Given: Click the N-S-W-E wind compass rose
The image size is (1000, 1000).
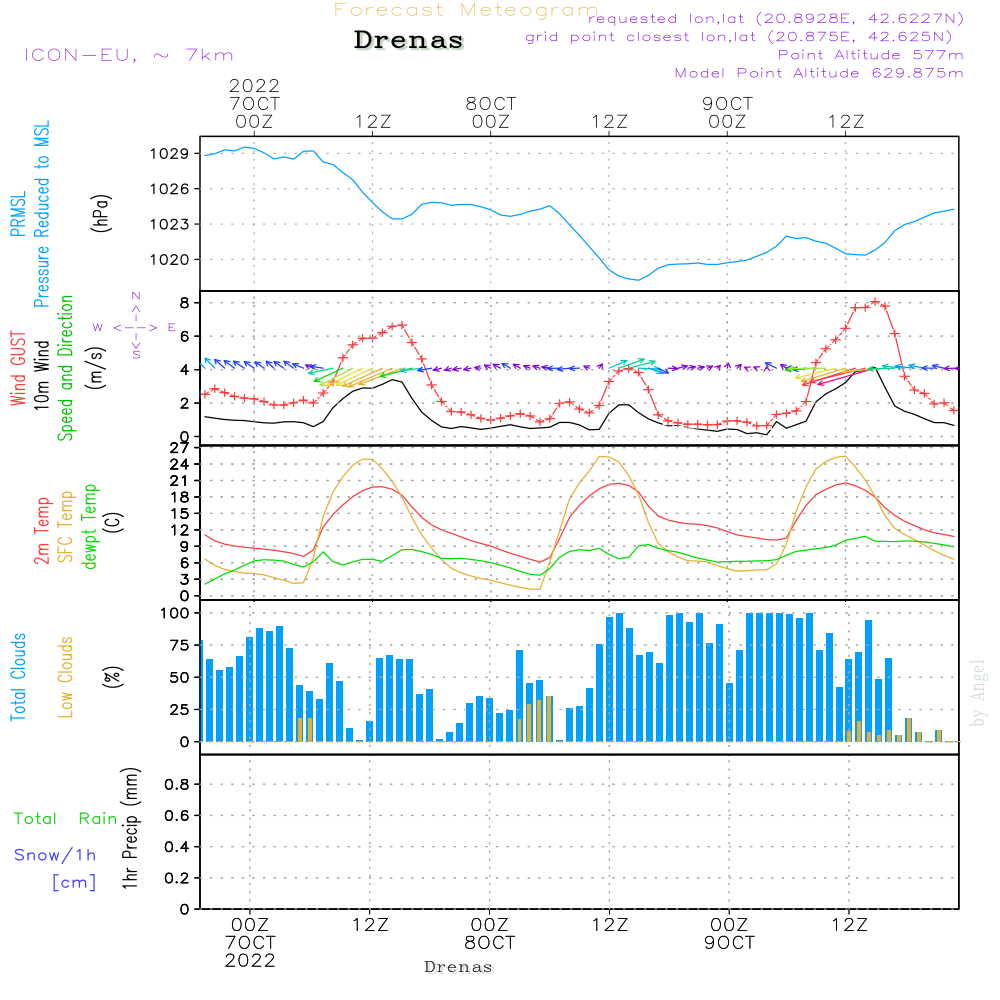Looking at the screenshot, I should point(135,327).
